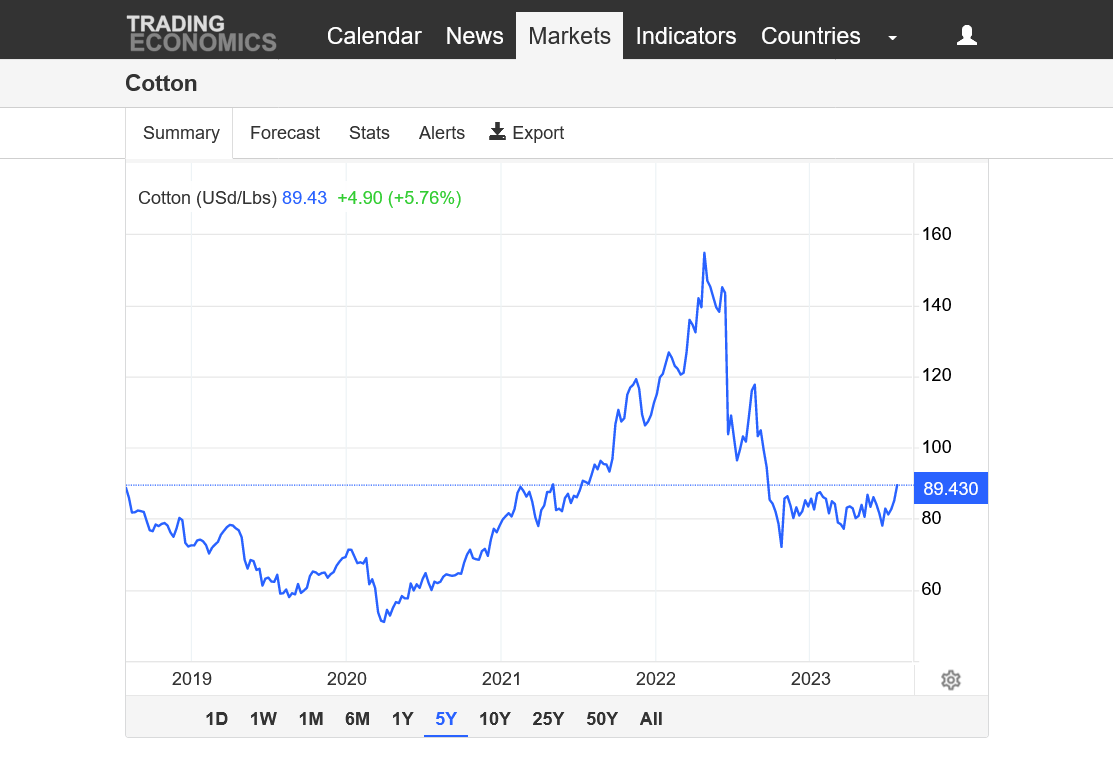
Task: Click the 89.43 price value
Action: click(x=305, y=198)
